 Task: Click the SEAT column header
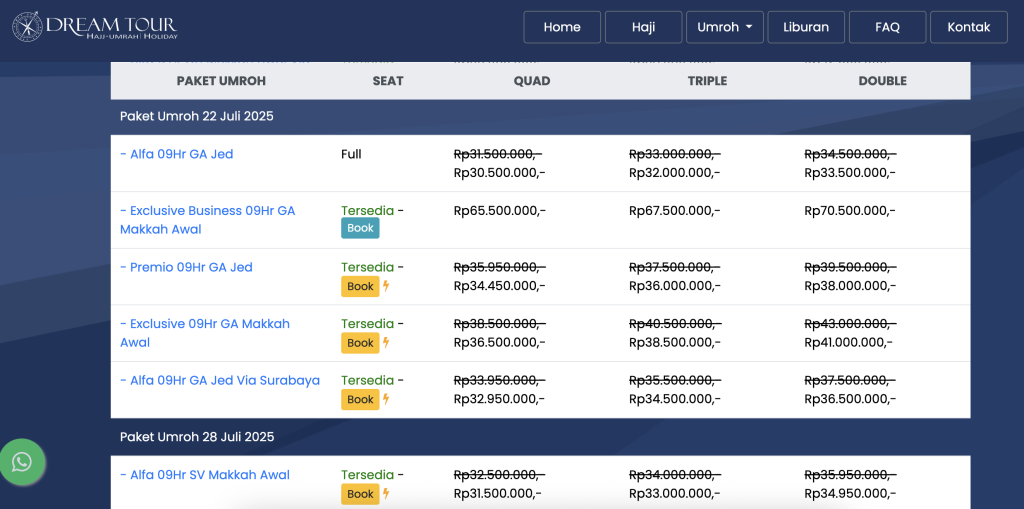pos(388,81)
